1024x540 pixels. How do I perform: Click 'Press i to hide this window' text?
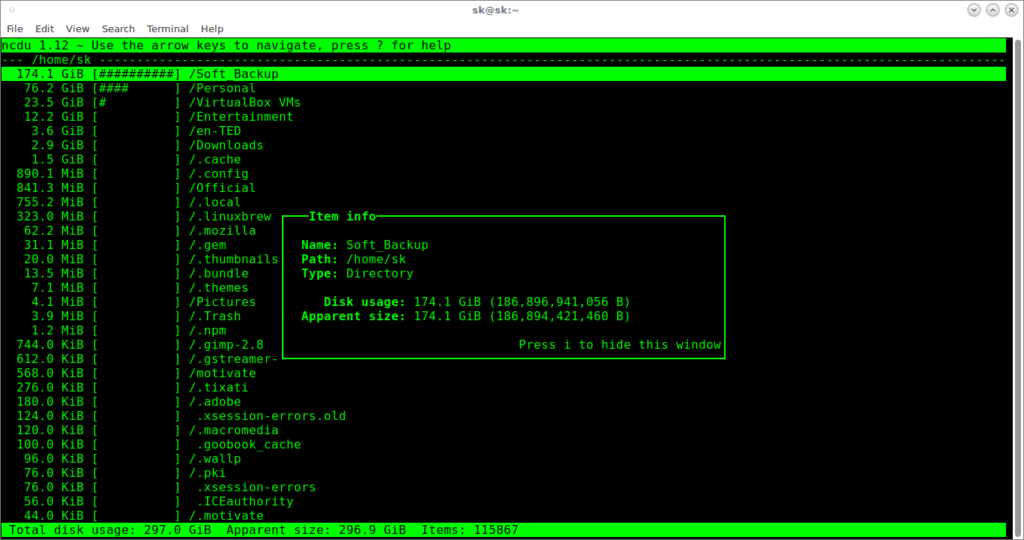tap(619, 345)
